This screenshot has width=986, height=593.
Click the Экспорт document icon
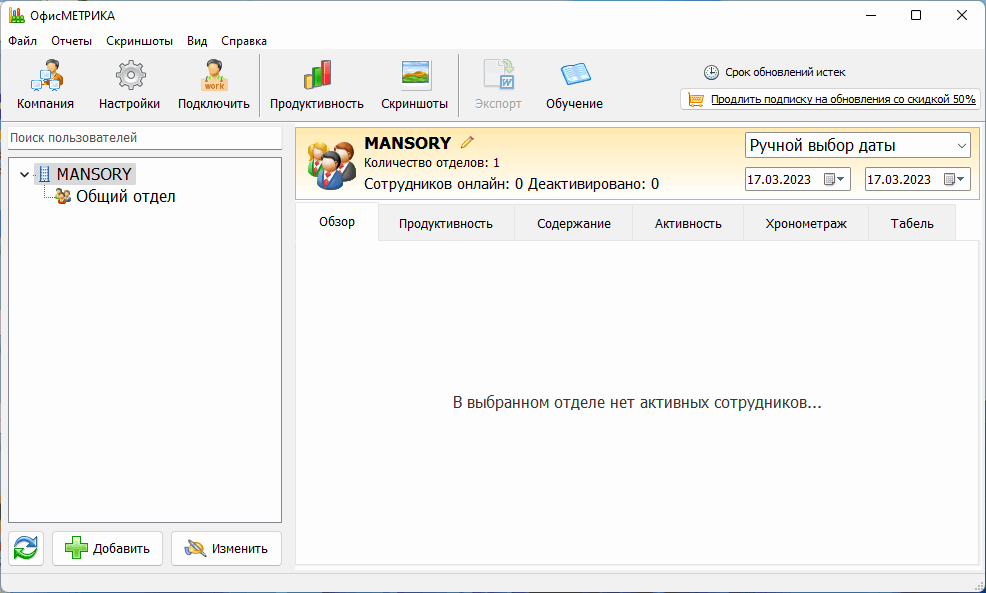pos(499,74)
